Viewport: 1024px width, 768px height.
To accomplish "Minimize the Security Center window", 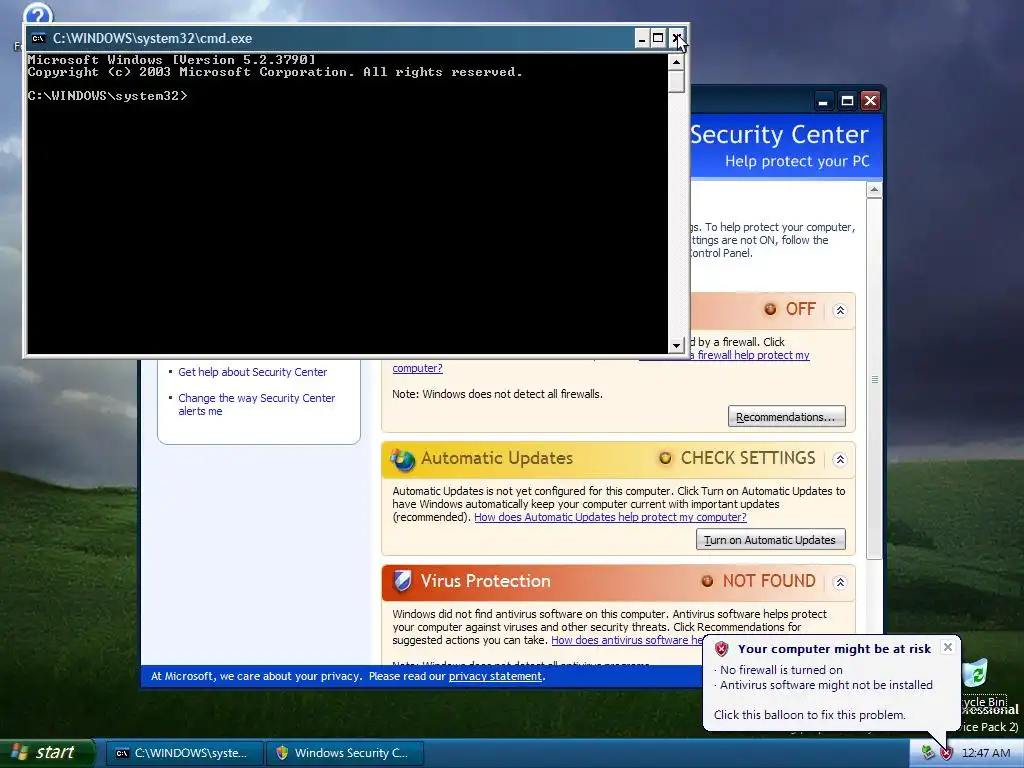I will click(x=823, y=101).
